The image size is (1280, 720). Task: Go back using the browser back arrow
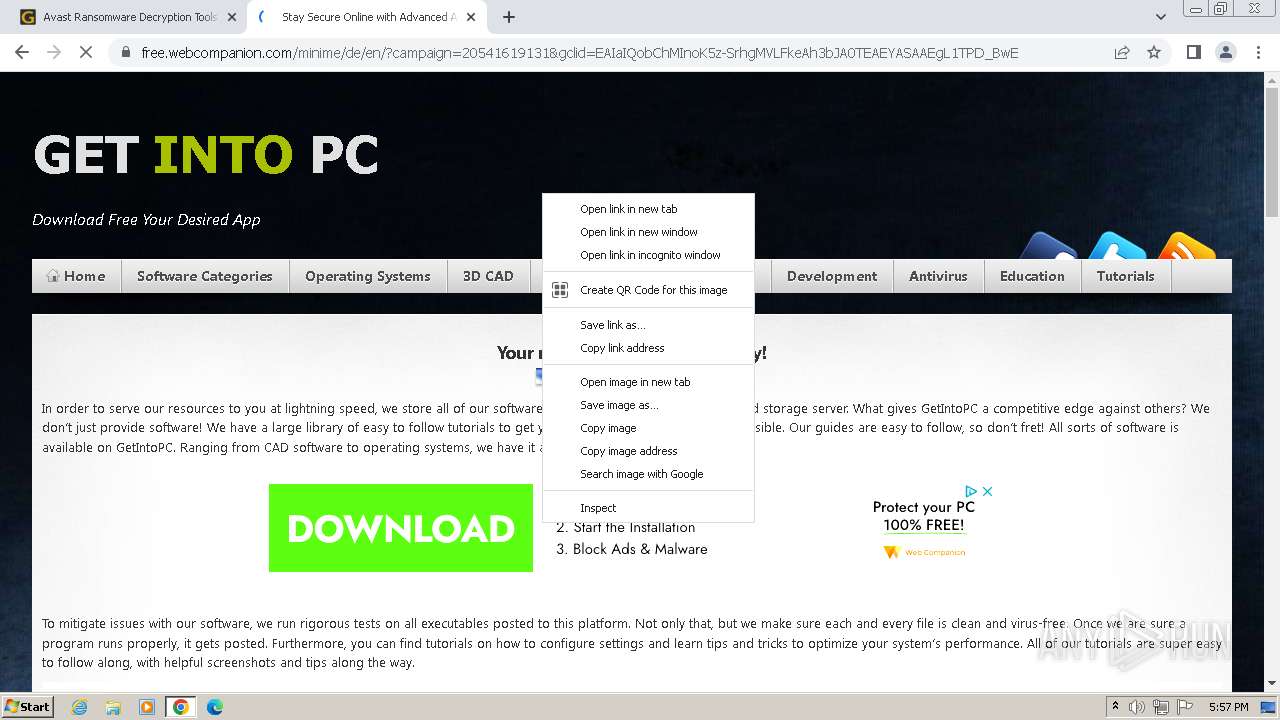pos(22,52)
